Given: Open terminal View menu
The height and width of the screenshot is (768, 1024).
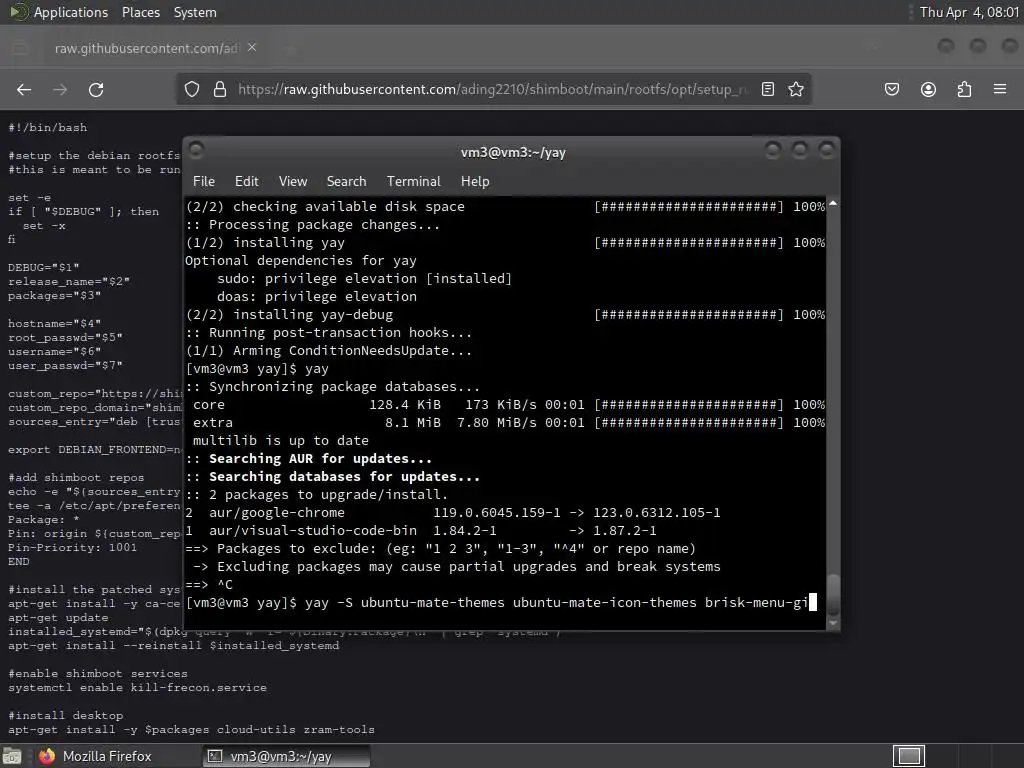Looking at the screenshot, I should [x=293, y=182].
